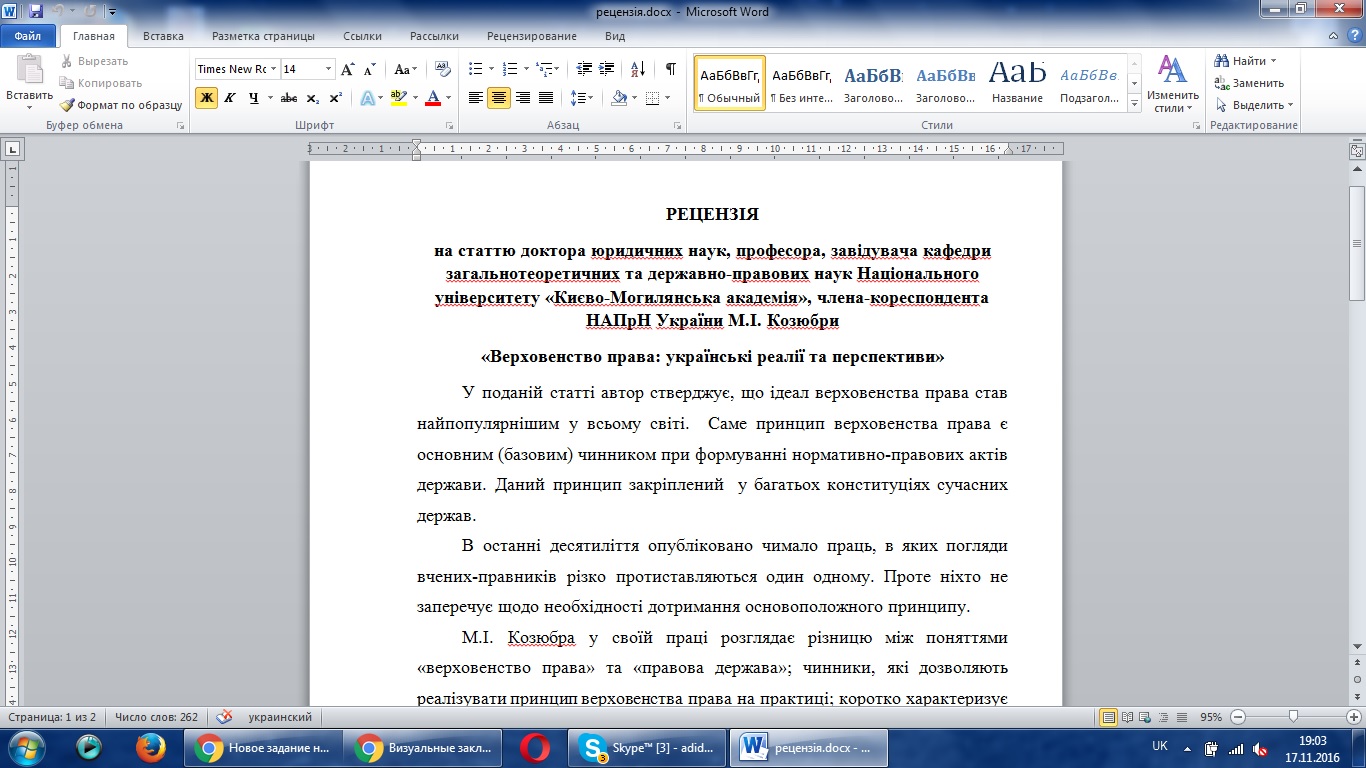Screen dimensions: 1366x768
Task: Apply the yellow text highlight color
Action: (397, 97)
